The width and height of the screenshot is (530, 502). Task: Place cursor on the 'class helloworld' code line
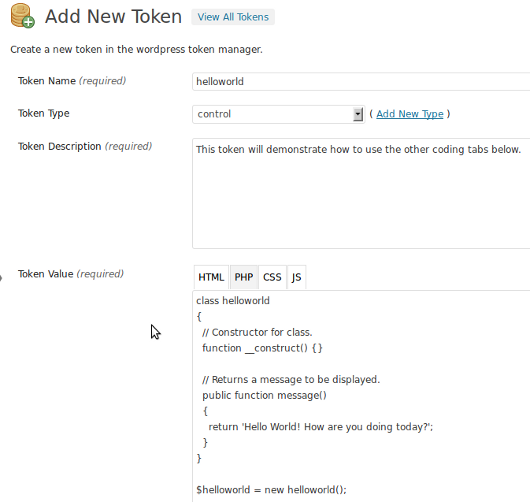pos(233,301)
